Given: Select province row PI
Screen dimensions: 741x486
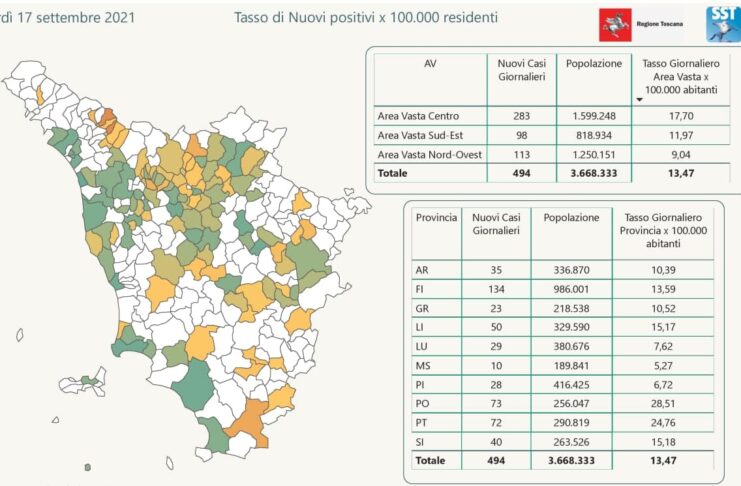Looking at the screenshot, I should [x=562, y=385].
